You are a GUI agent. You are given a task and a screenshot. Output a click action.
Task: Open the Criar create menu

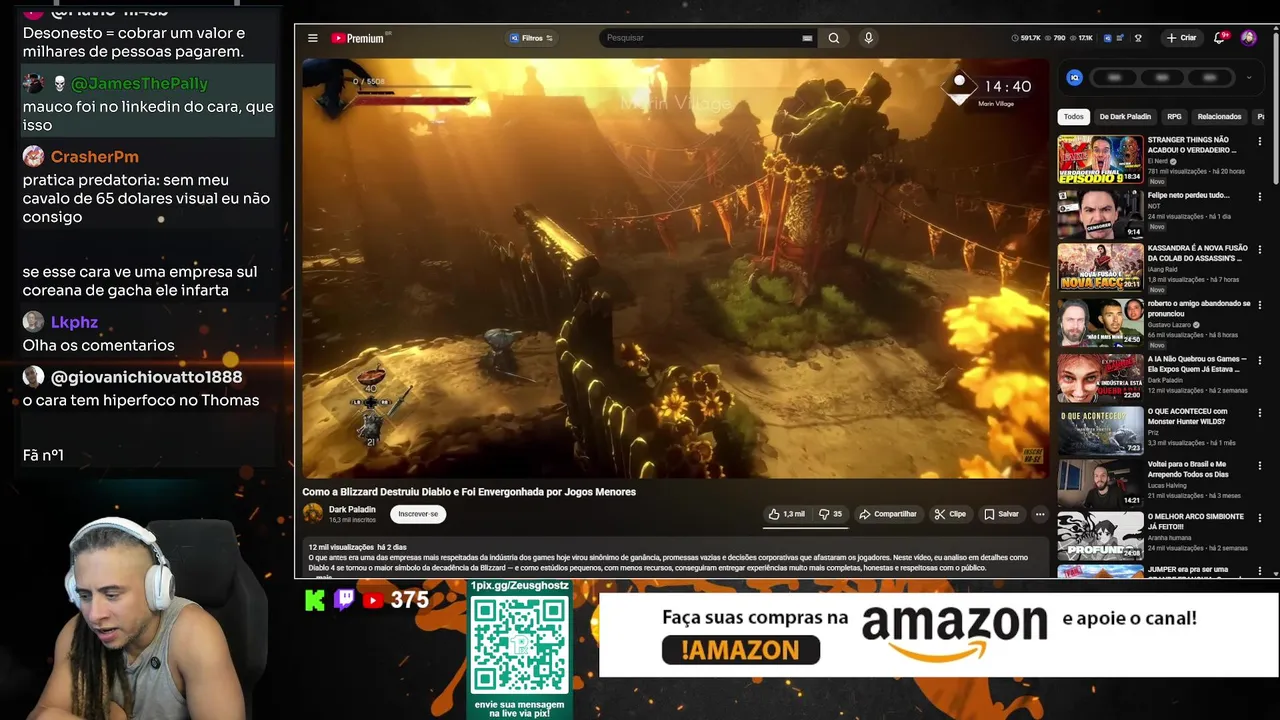[1181, 38]
